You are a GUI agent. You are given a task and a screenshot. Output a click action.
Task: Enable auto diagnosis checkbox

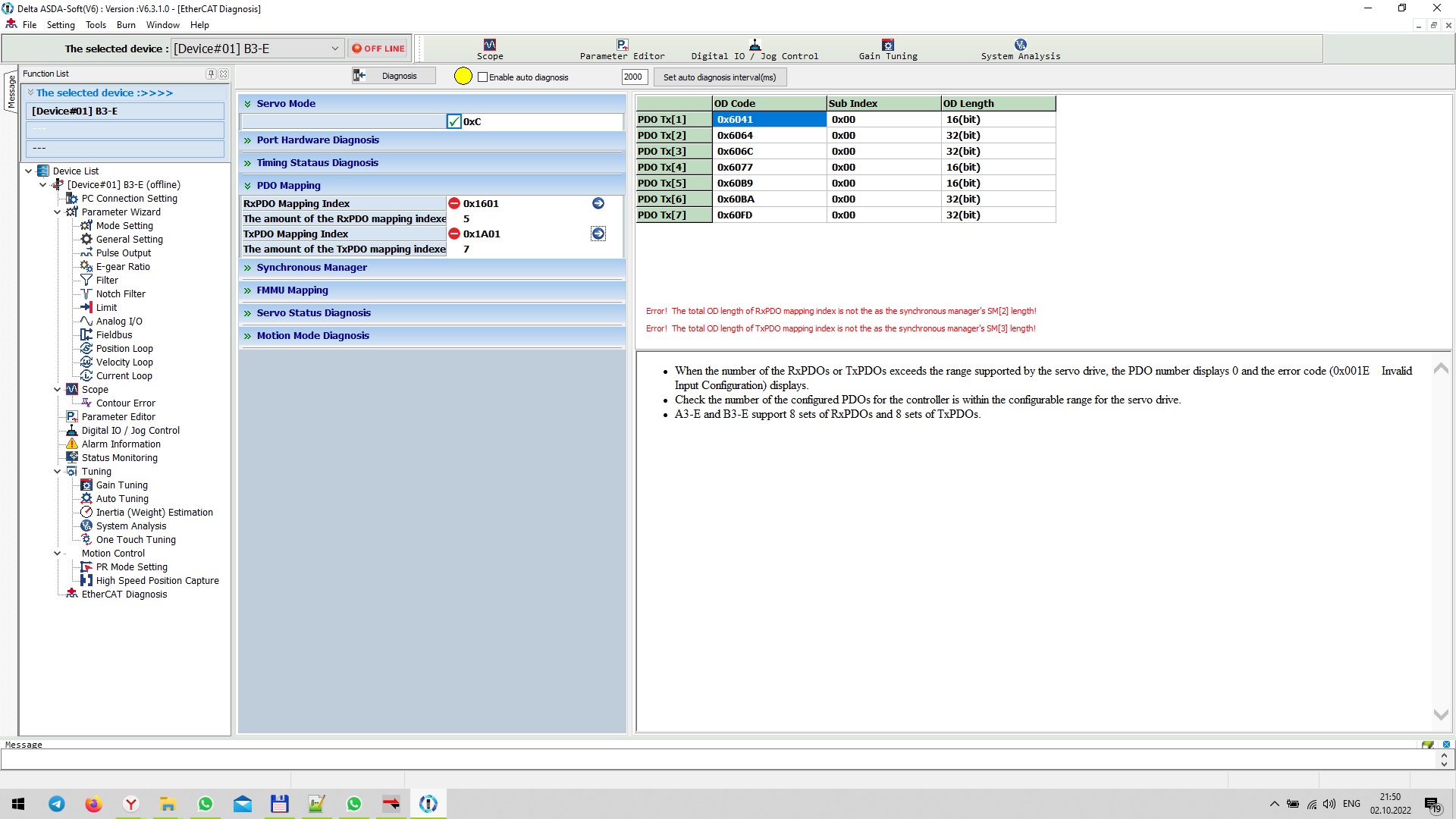pos(482,77)
